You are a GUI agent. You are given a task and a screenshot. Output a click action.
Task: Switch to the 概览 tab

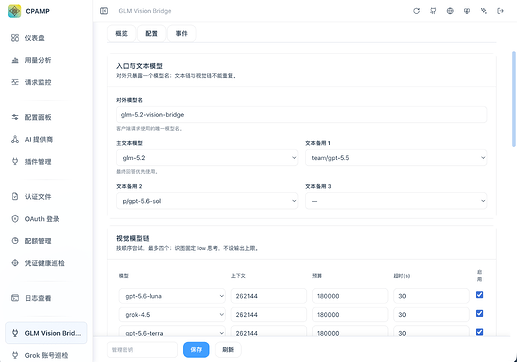[122, 33]
